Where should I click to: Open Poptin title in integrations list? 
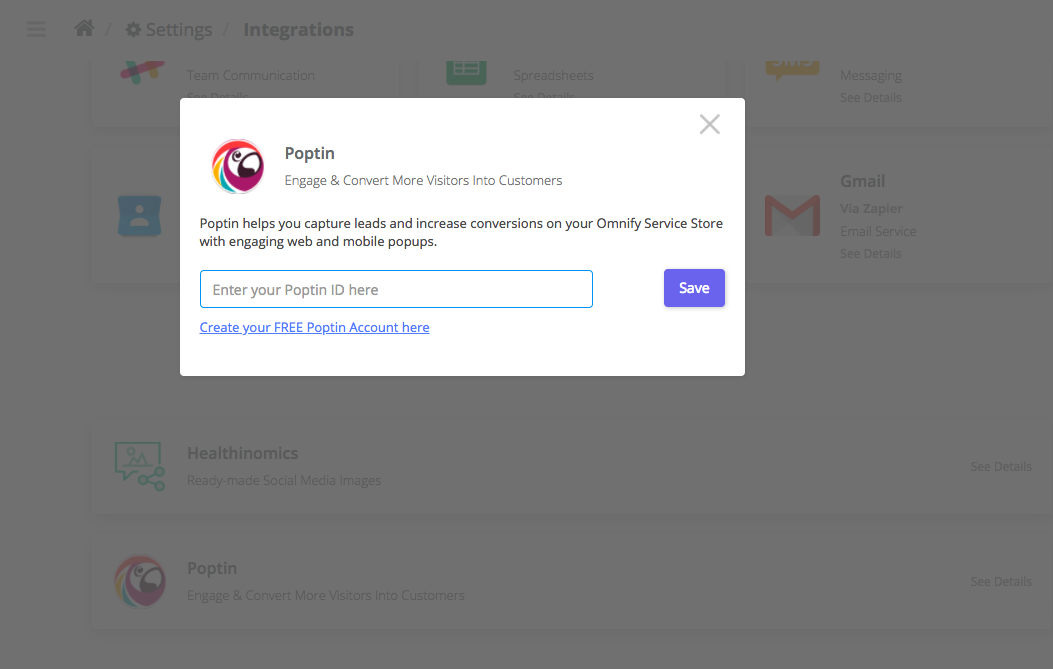click(x=212, y=568)
